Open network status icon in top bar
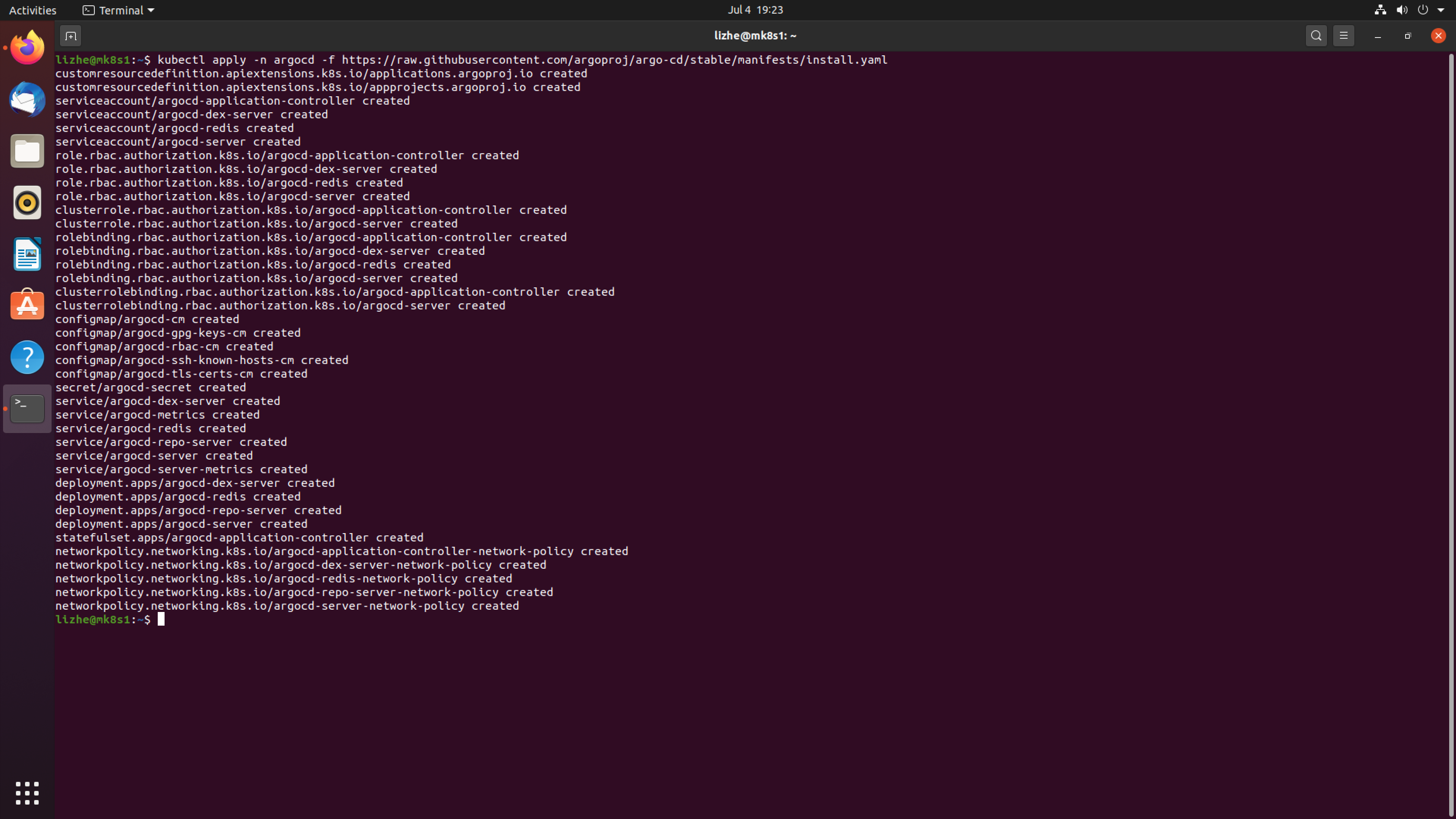Viewport: 1456px width, 819px height. 1380,9
